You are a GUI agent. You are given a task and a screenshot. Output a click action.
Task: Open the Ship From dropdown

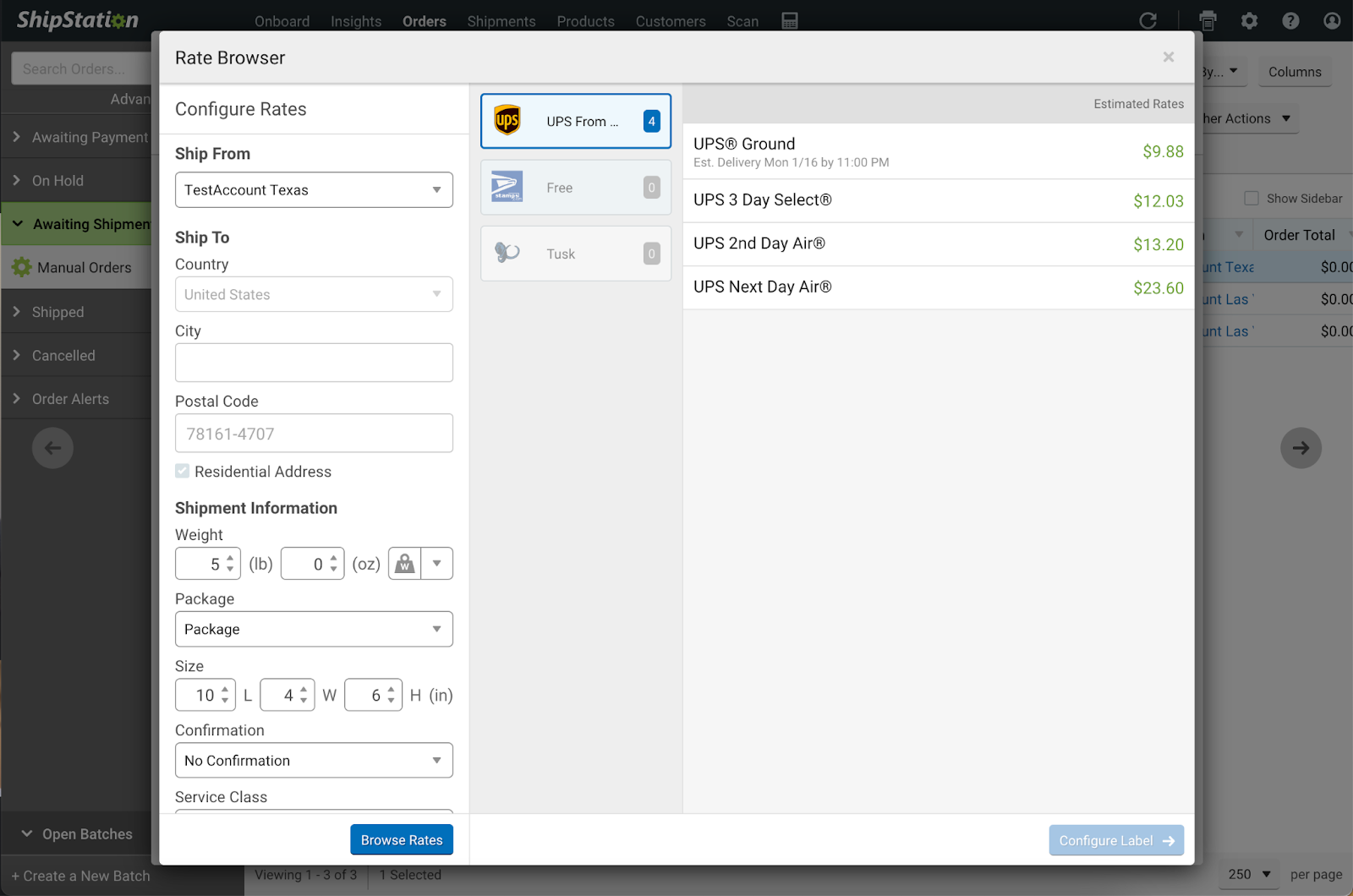coord(314,190)
